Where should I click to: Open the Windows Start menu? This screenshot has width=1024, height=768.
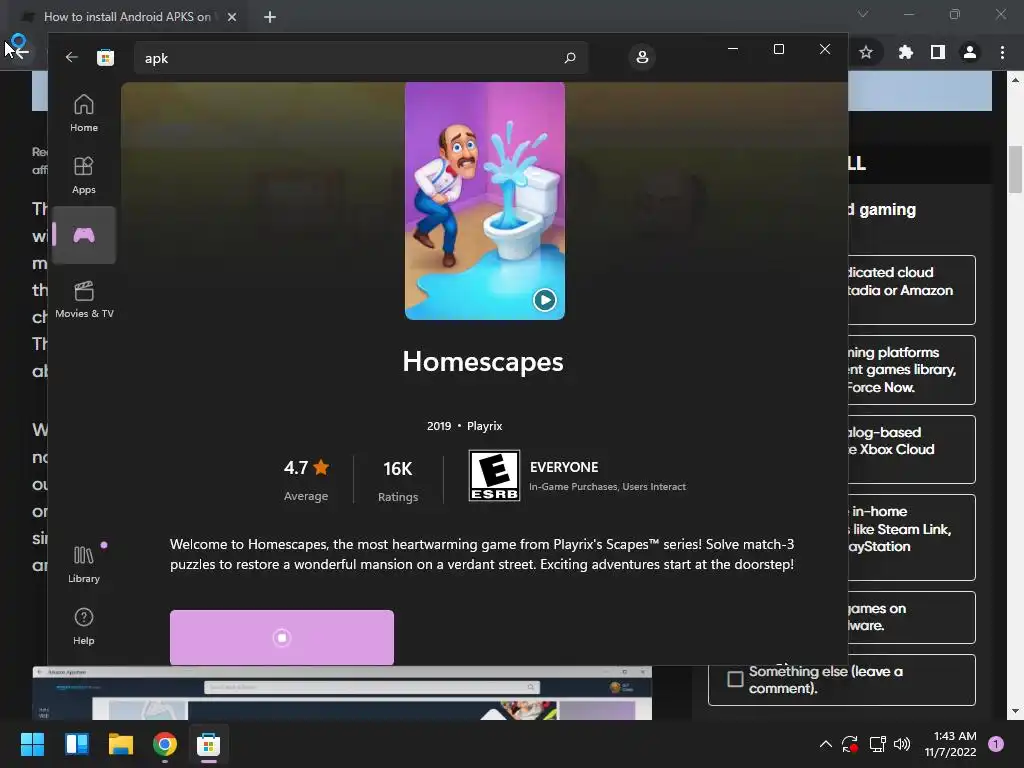click(32, 744)
